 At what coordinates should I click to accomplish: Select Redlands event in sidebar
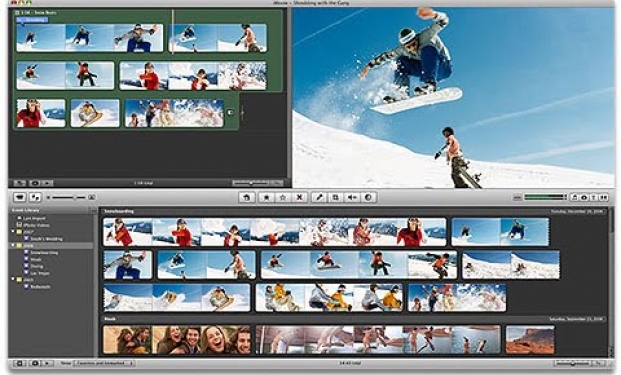click(x=40, y=287)
